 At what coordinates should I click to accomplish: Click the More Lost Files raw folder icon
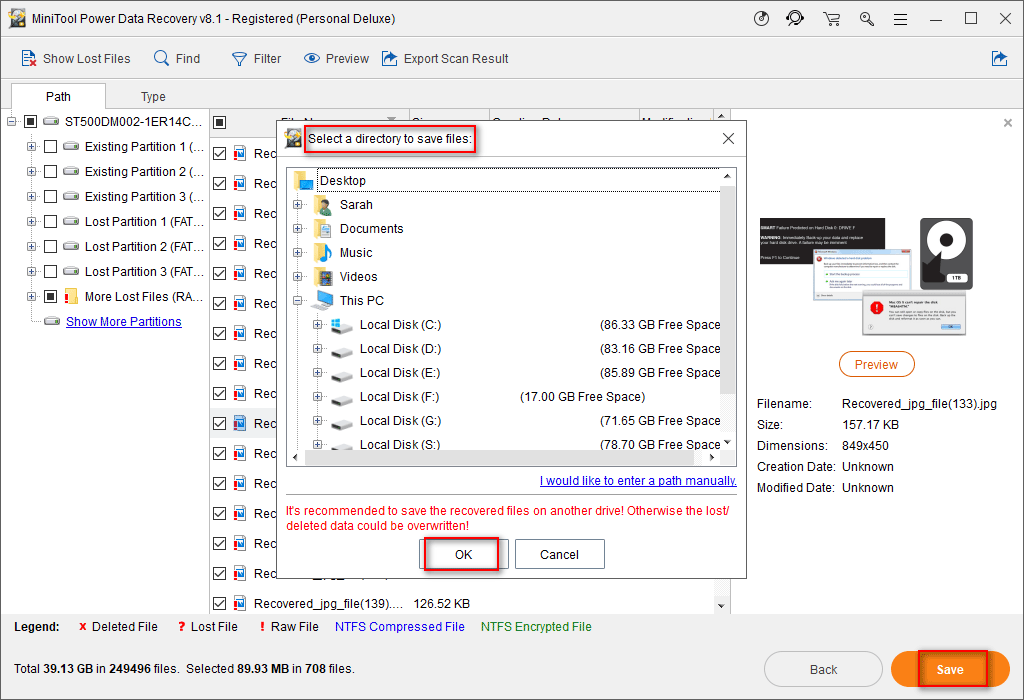pyautogui.click(x=71, y=296)
